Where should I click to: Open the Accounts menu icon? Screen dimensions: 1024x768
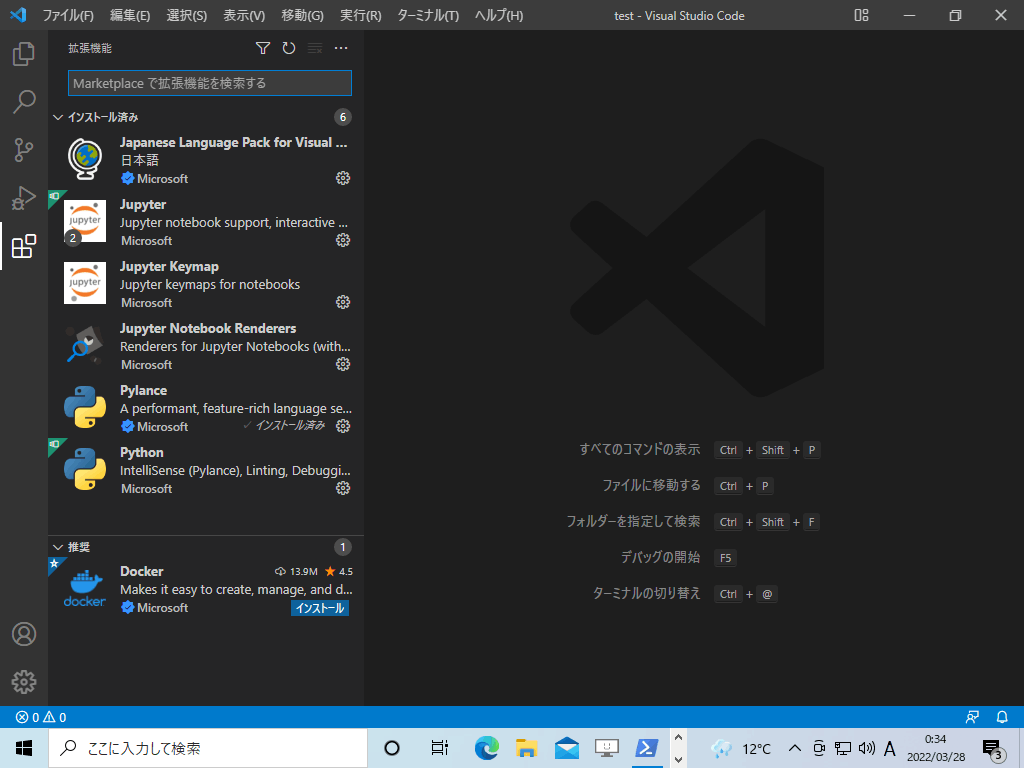pos(24,634)
